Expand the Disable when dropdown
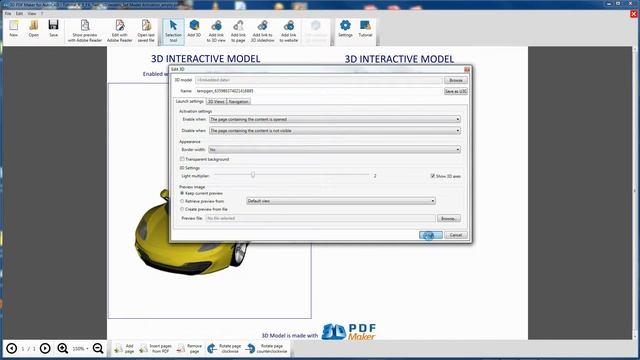This screenshot has height=360, width=640. pyautogui.click(x=335, y=131)
